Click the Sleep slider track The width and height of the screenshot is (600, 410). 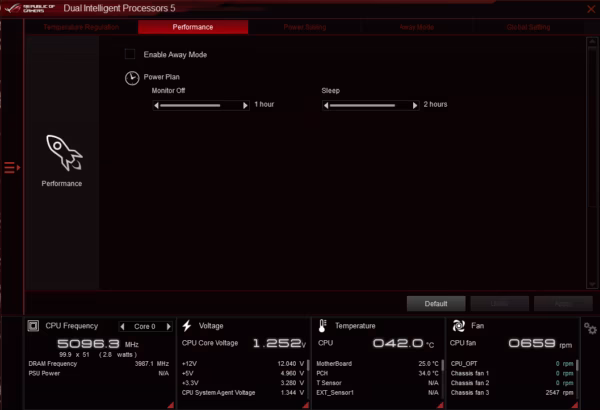tap(371, 105)
